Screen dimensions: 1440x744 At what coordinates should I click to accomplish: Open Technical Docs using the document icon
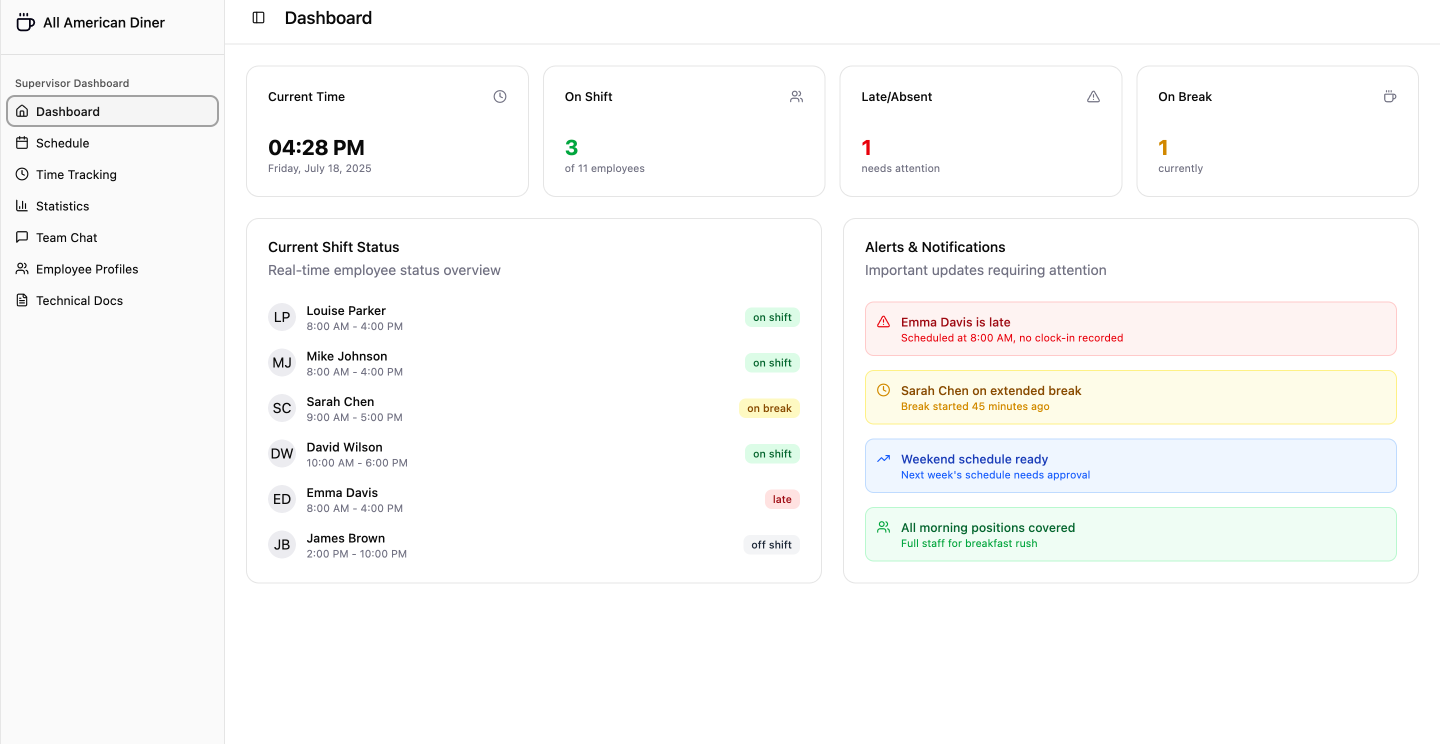[22, 300]
